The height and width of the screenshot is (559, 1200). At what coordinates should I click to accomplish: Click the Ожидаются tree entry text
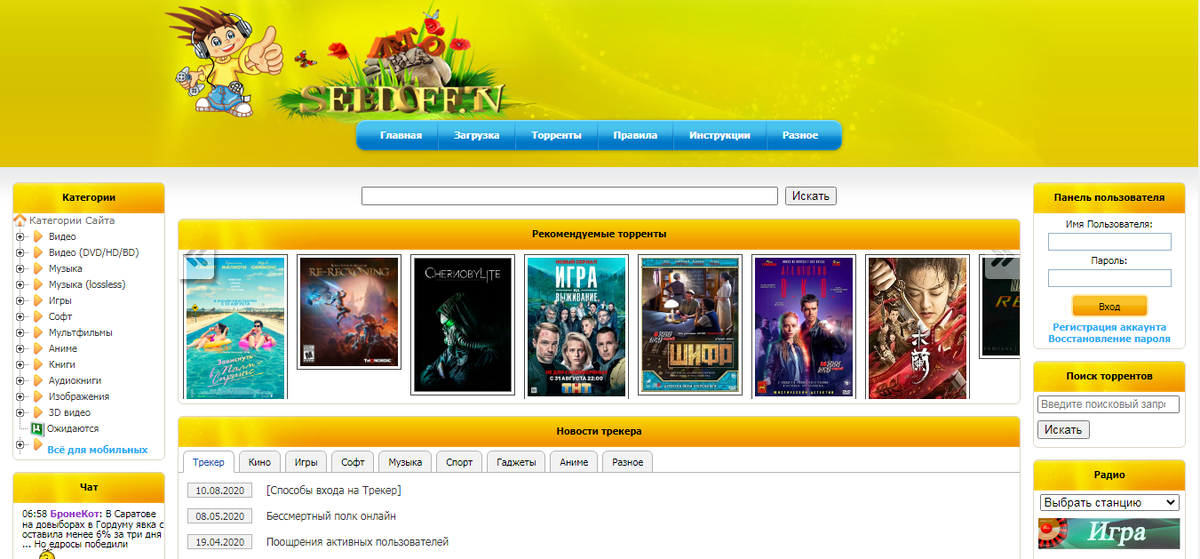(73, 429)
